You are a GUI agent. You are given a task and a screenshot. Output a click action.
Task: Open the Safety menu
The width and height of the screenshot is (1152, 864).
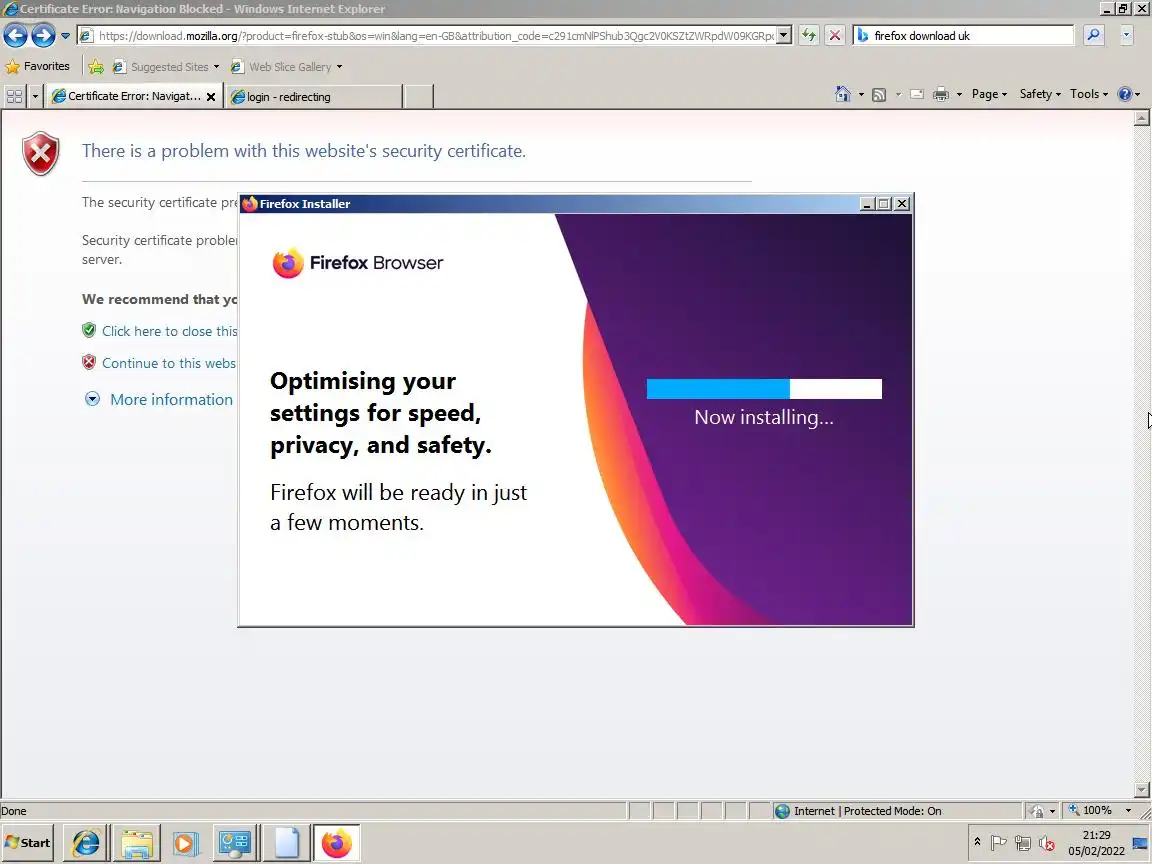pyautogui.click(x=1040, y=94)
